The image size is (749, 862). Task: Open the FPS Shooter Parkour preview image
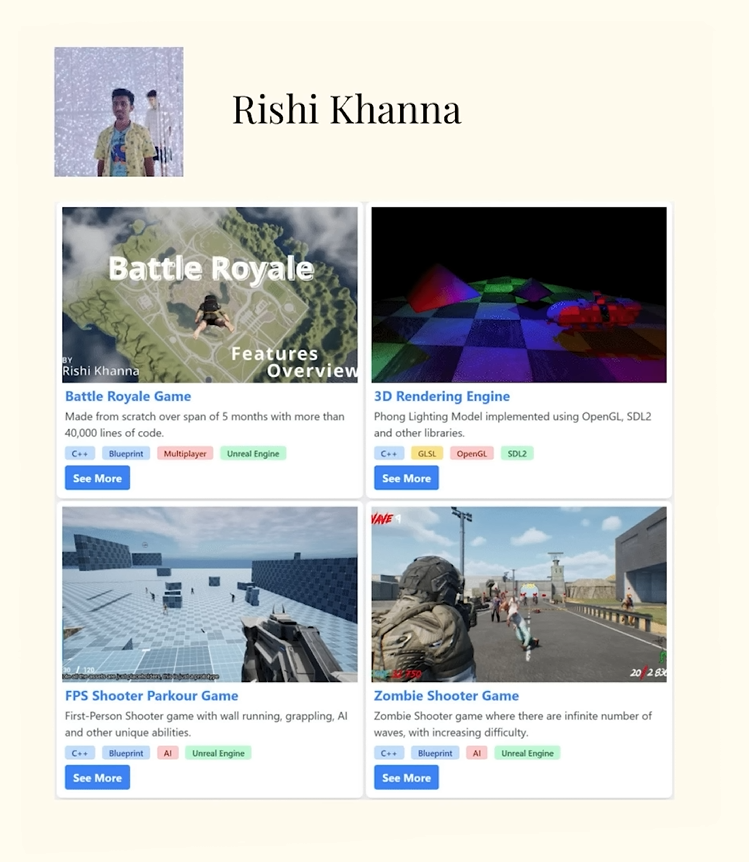tap(210, 594)
